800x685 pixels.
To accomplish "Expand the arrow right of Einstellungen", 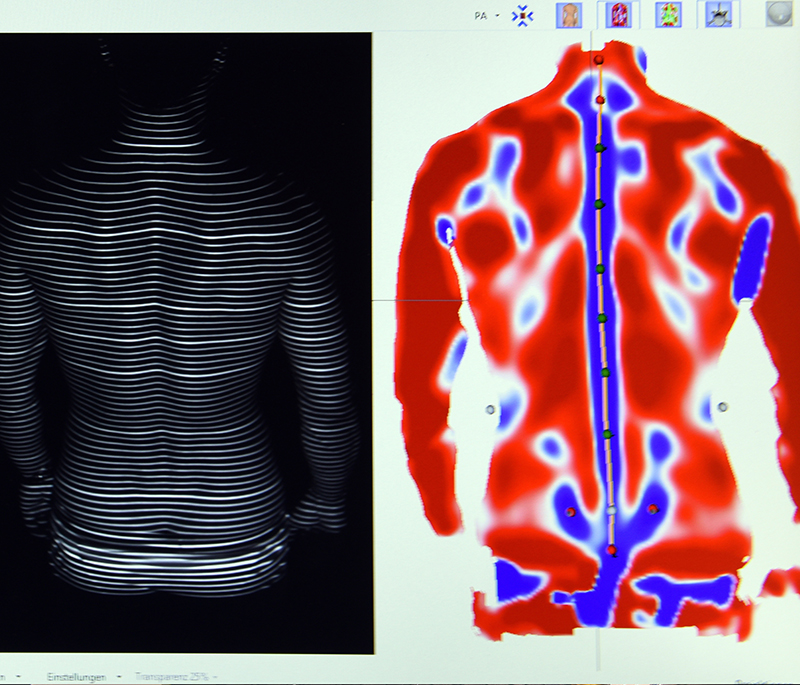I will pos(119,677).
